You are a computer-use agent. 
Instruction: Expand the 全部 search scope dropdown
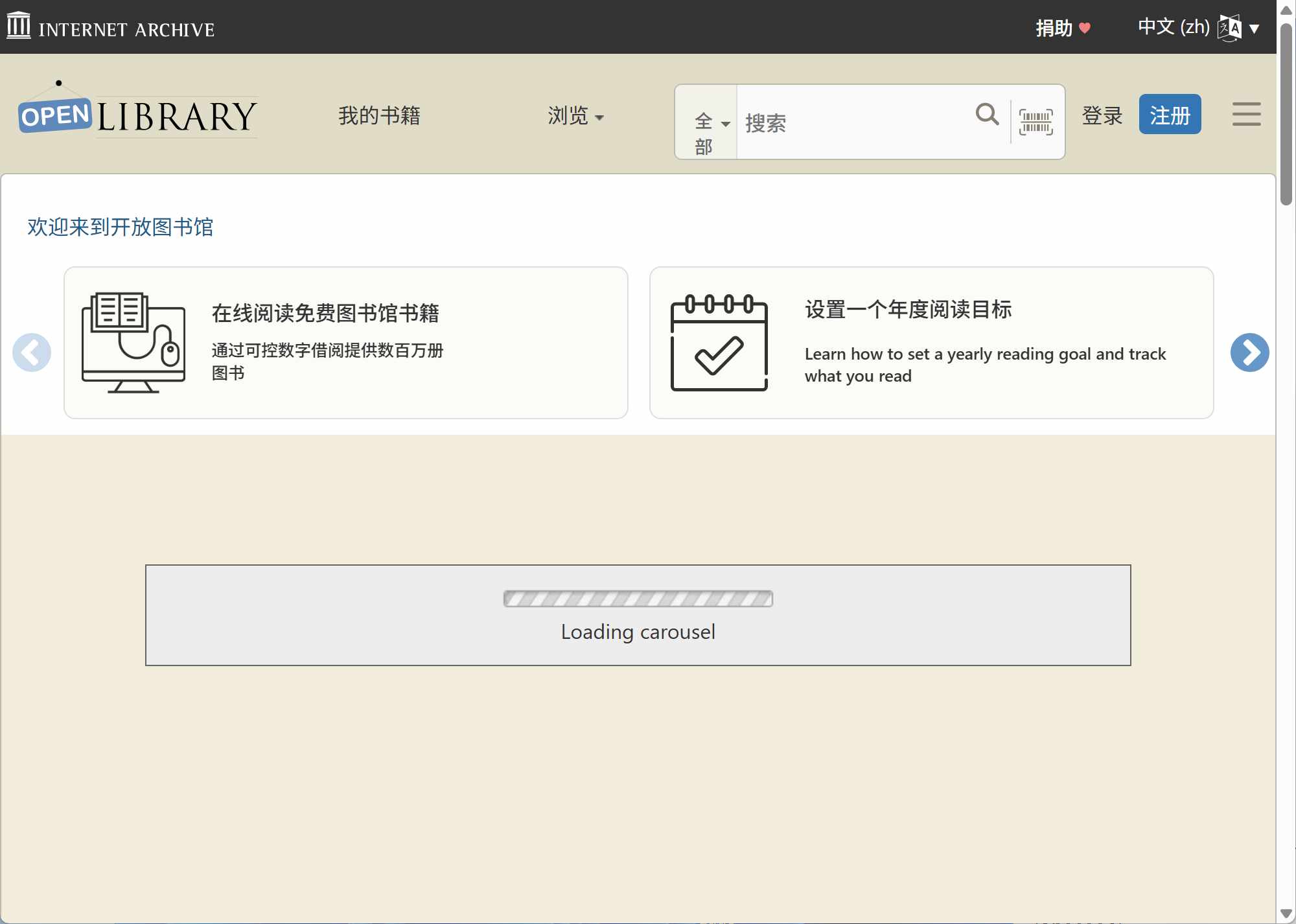(706, 122)
